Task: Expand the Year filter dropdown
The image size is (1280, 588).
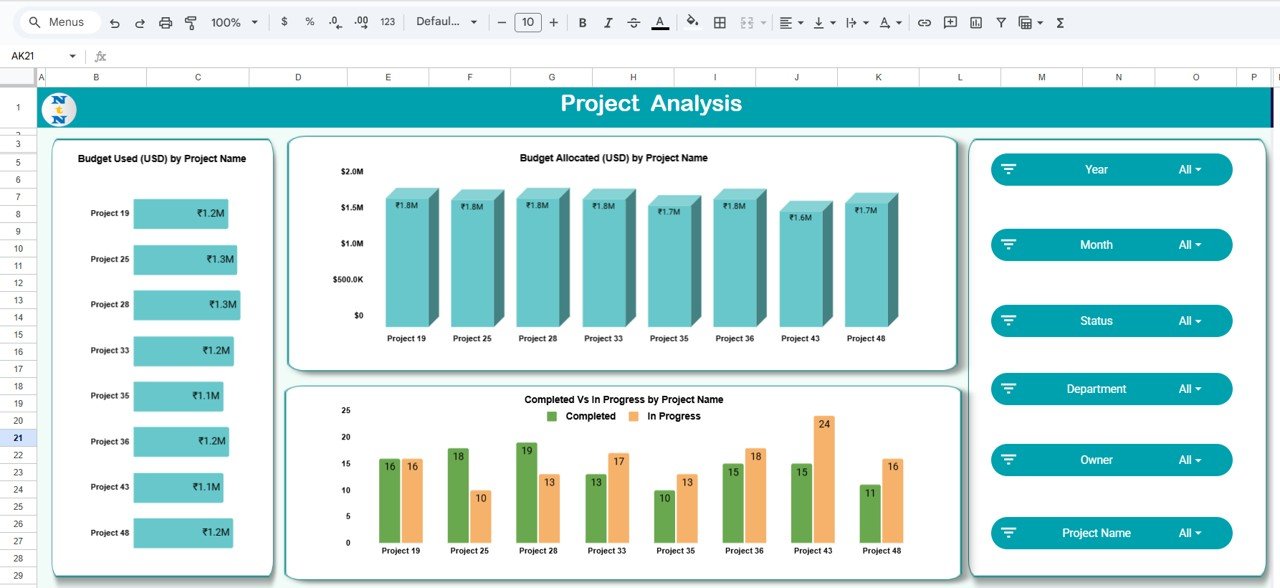Action: (1190, 170)
